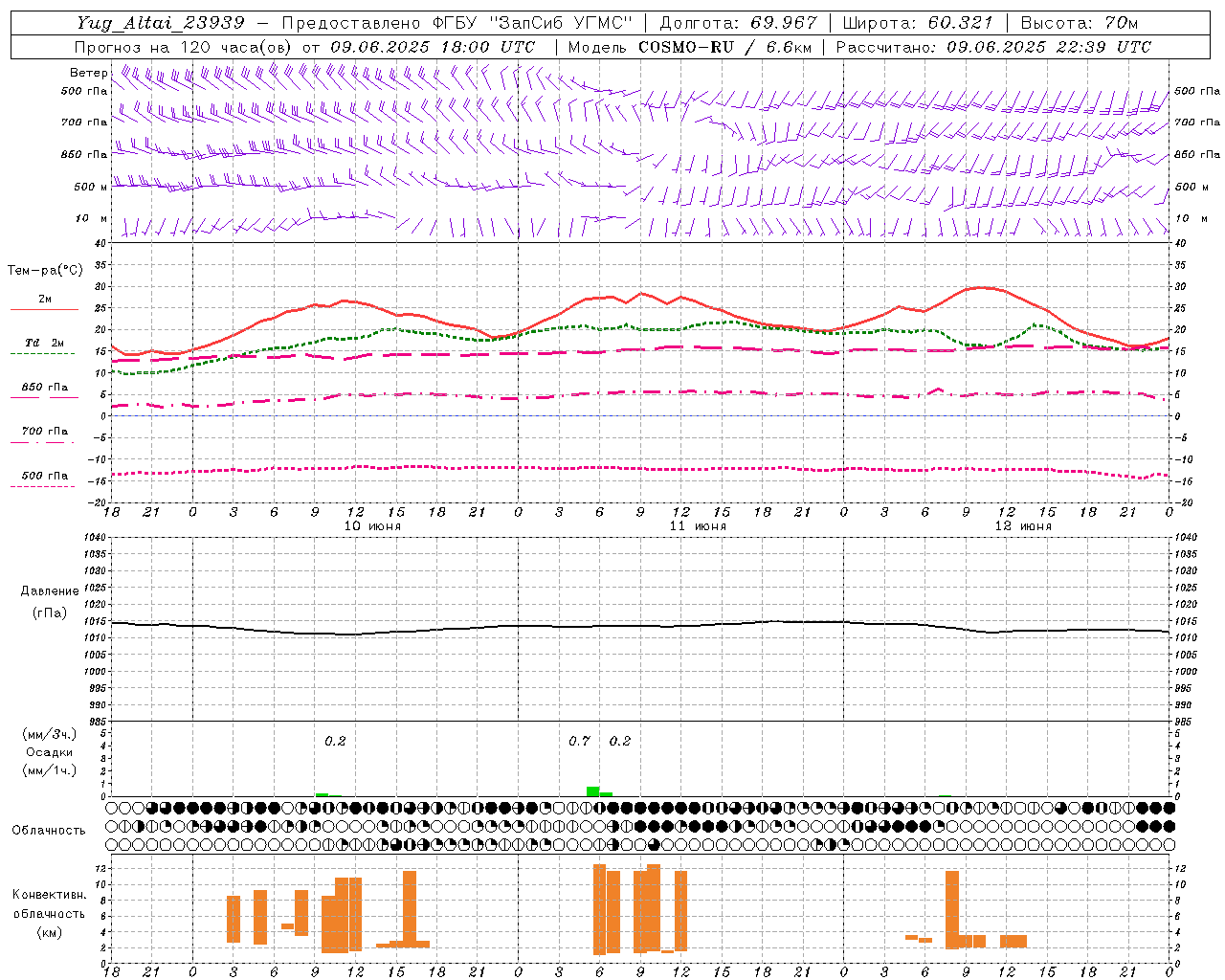Screen dimensions: 1225x980
Task: Click the Прогноз на 120 часа(ов) text
Action: (x=185, y=47)
